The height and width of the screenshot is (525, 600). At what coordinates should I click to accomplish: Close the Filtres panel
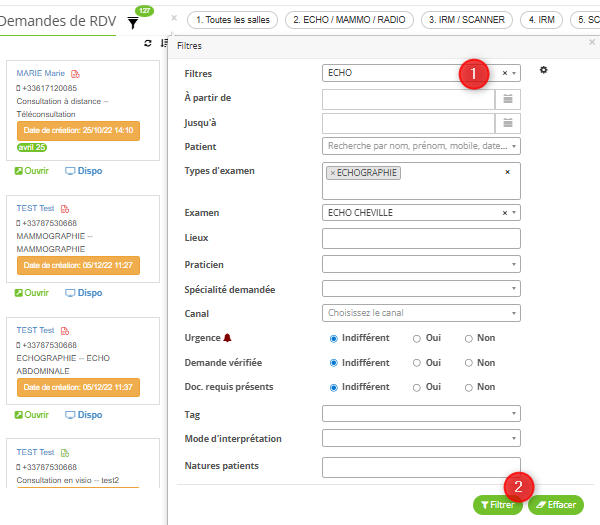pos(591,44)
